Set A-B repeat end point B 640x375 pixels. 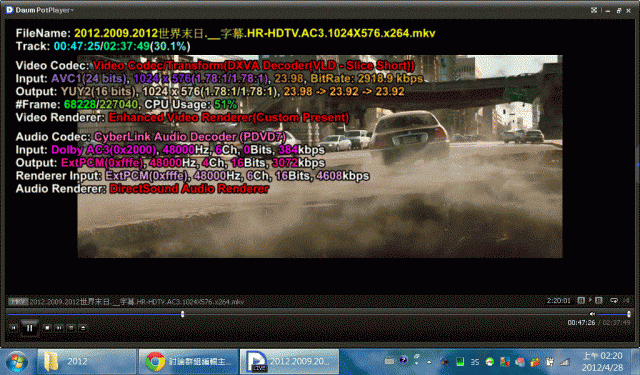(x=599, y=300)
